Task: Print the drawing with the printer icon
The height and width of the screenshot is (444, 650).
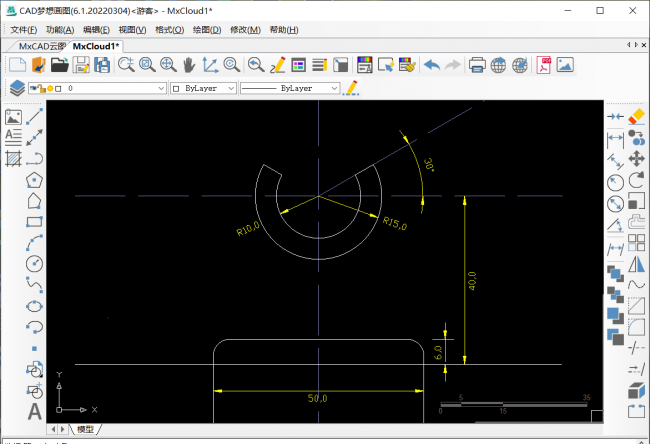Action: point(477,65)
